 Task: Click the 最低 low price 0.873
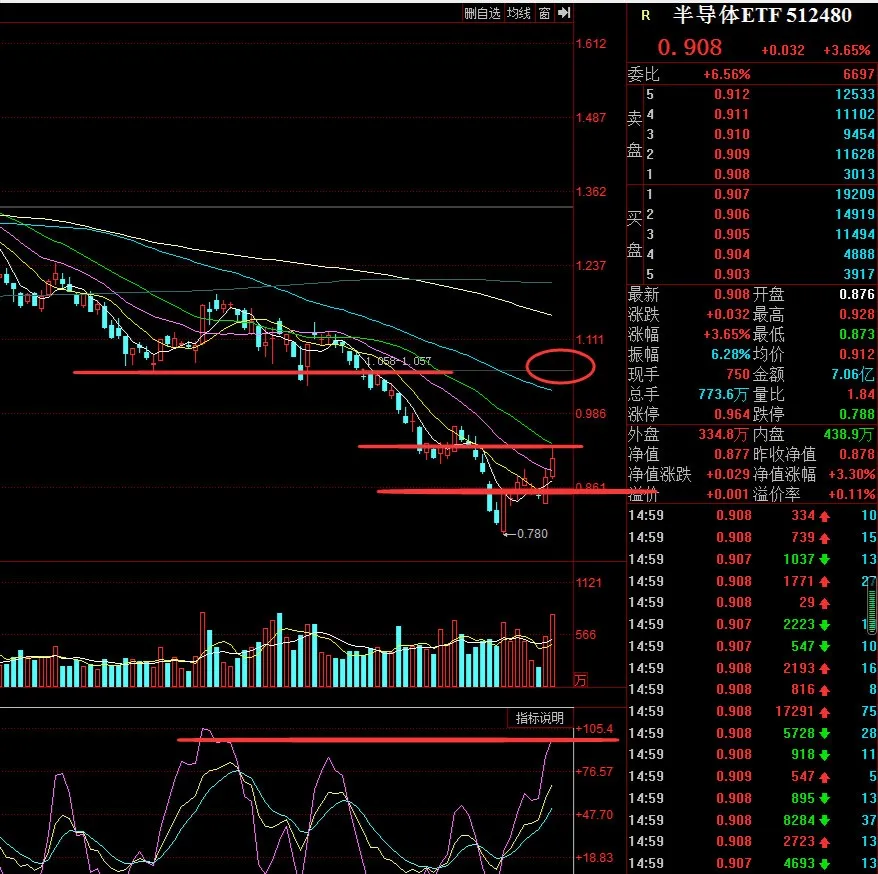(857, 335)
